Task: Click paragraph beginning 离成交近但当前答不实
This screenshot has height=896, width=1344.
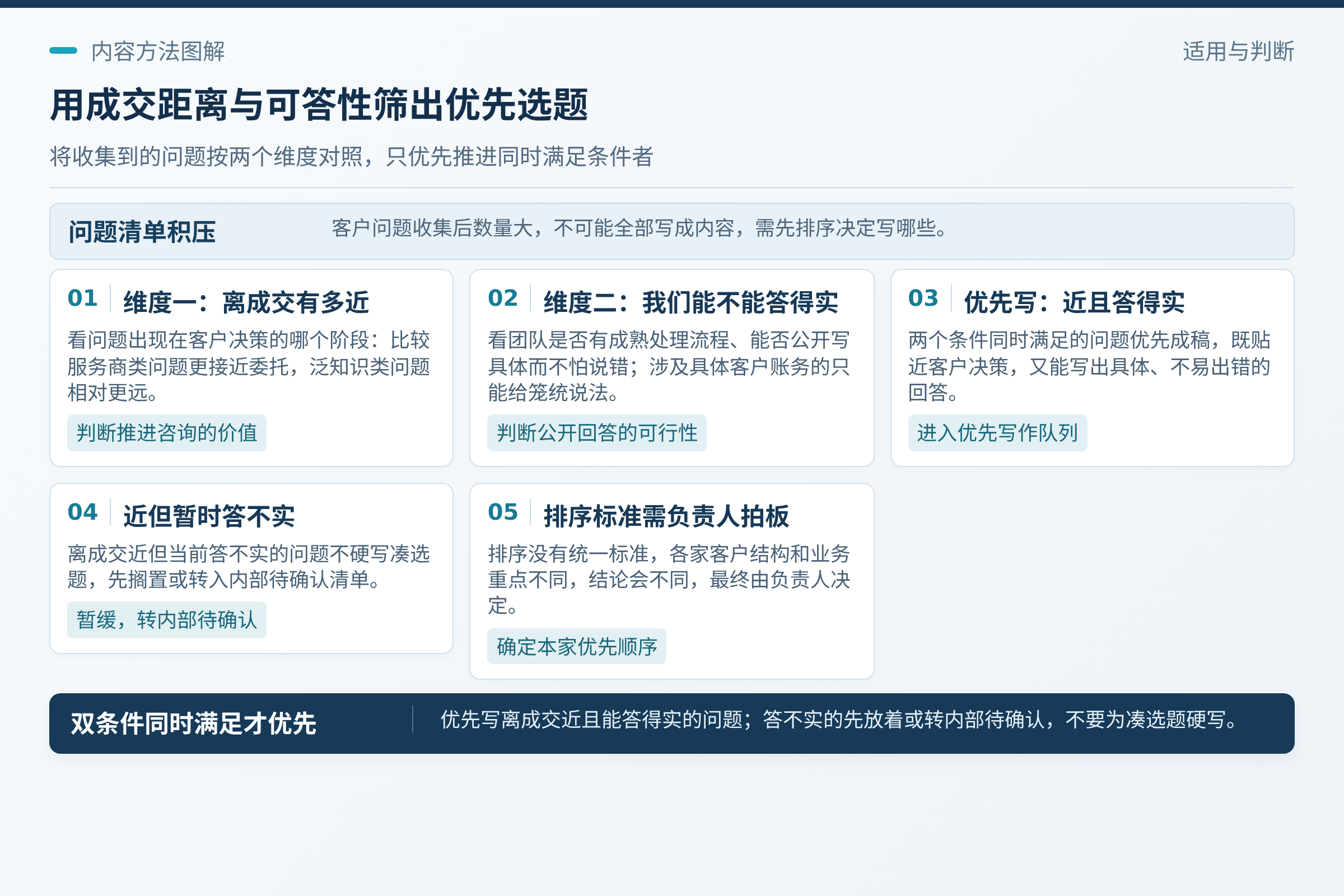Action: tap(249, 567)
